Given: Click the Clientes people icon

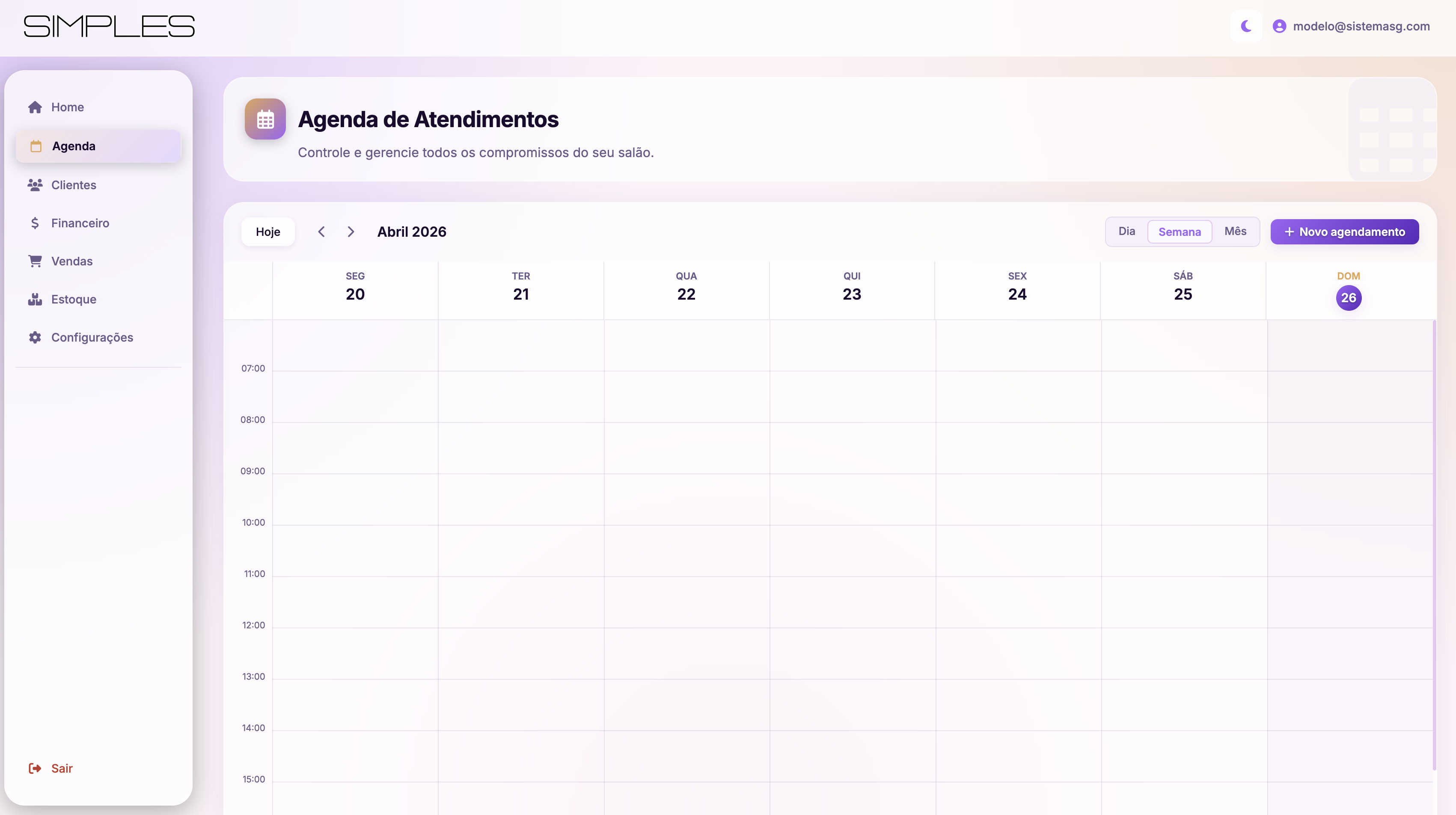Looking at the screenshot, I should tap(35, 185).
